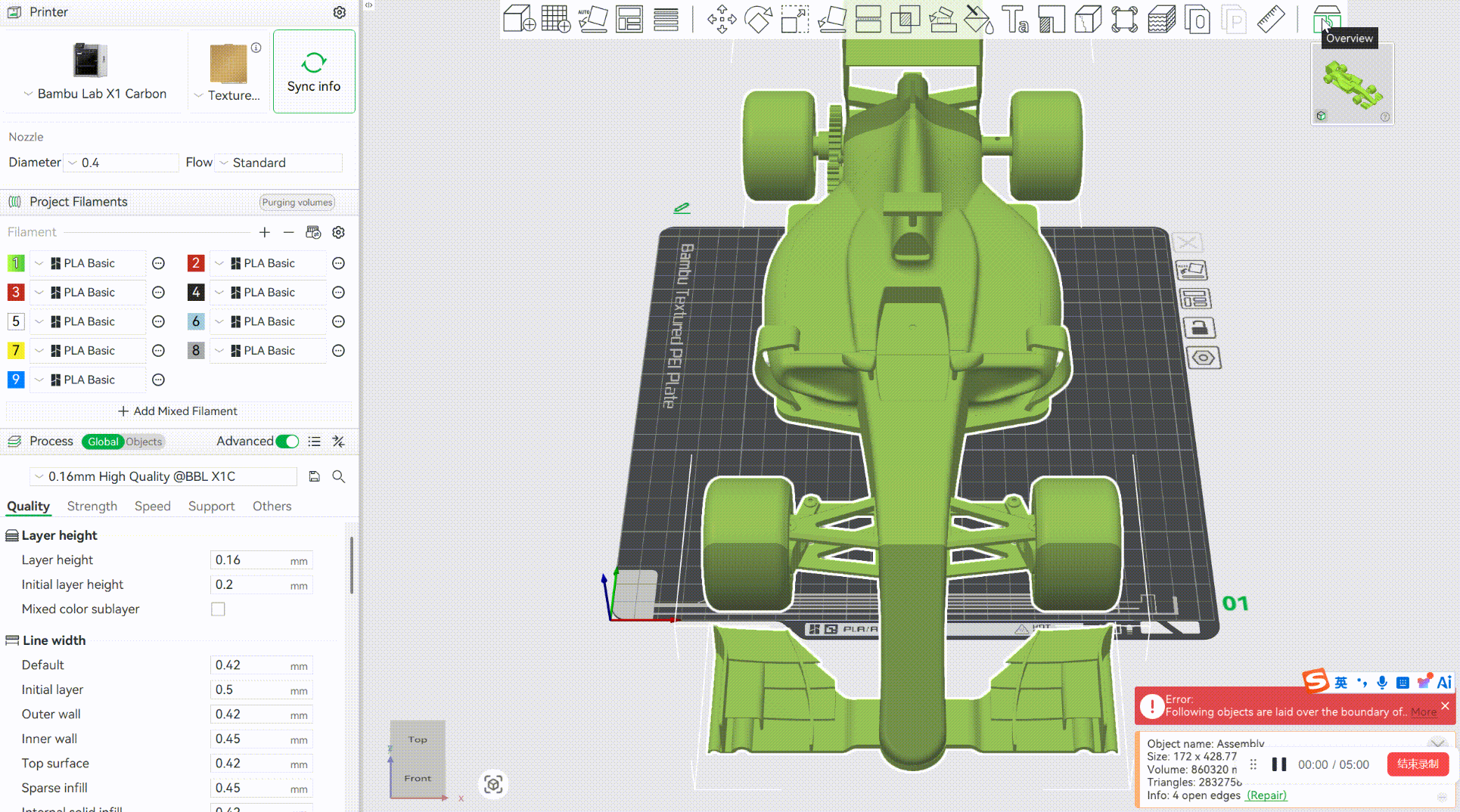Click the edit plate name pencil icon
This screenshot has width=1460, height=812.
(x=682, y=208)
